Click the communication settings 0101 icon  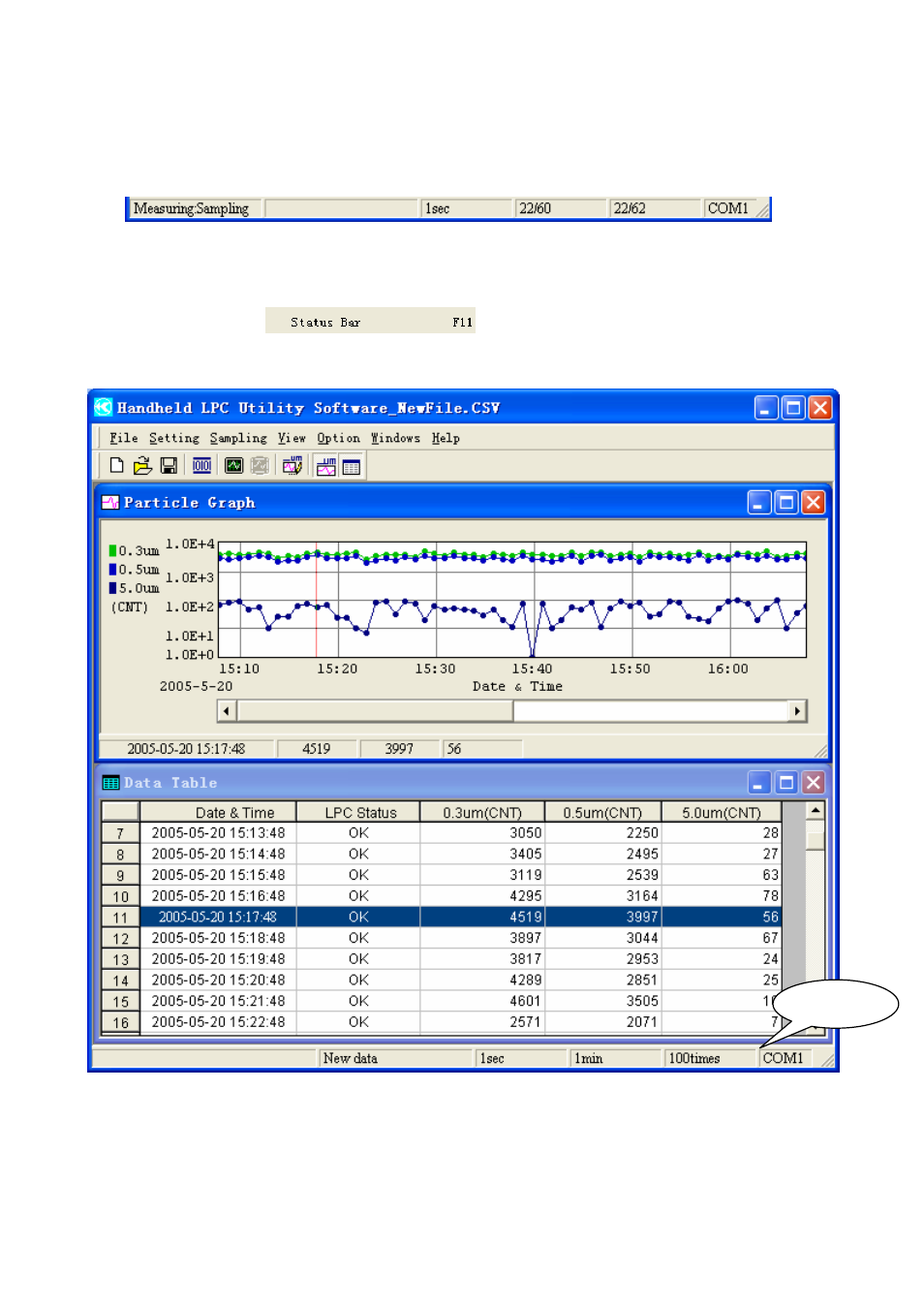pos(201,466)
